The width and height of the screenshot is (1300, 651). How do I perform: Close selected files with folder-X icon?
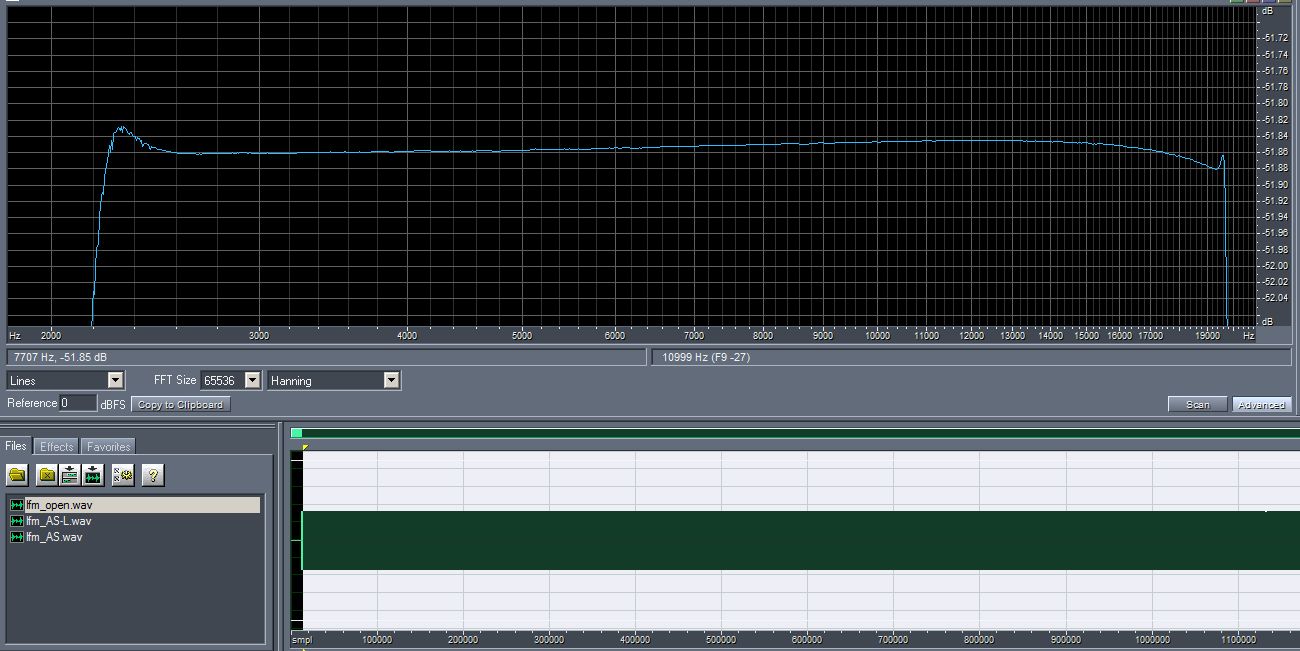46,475
